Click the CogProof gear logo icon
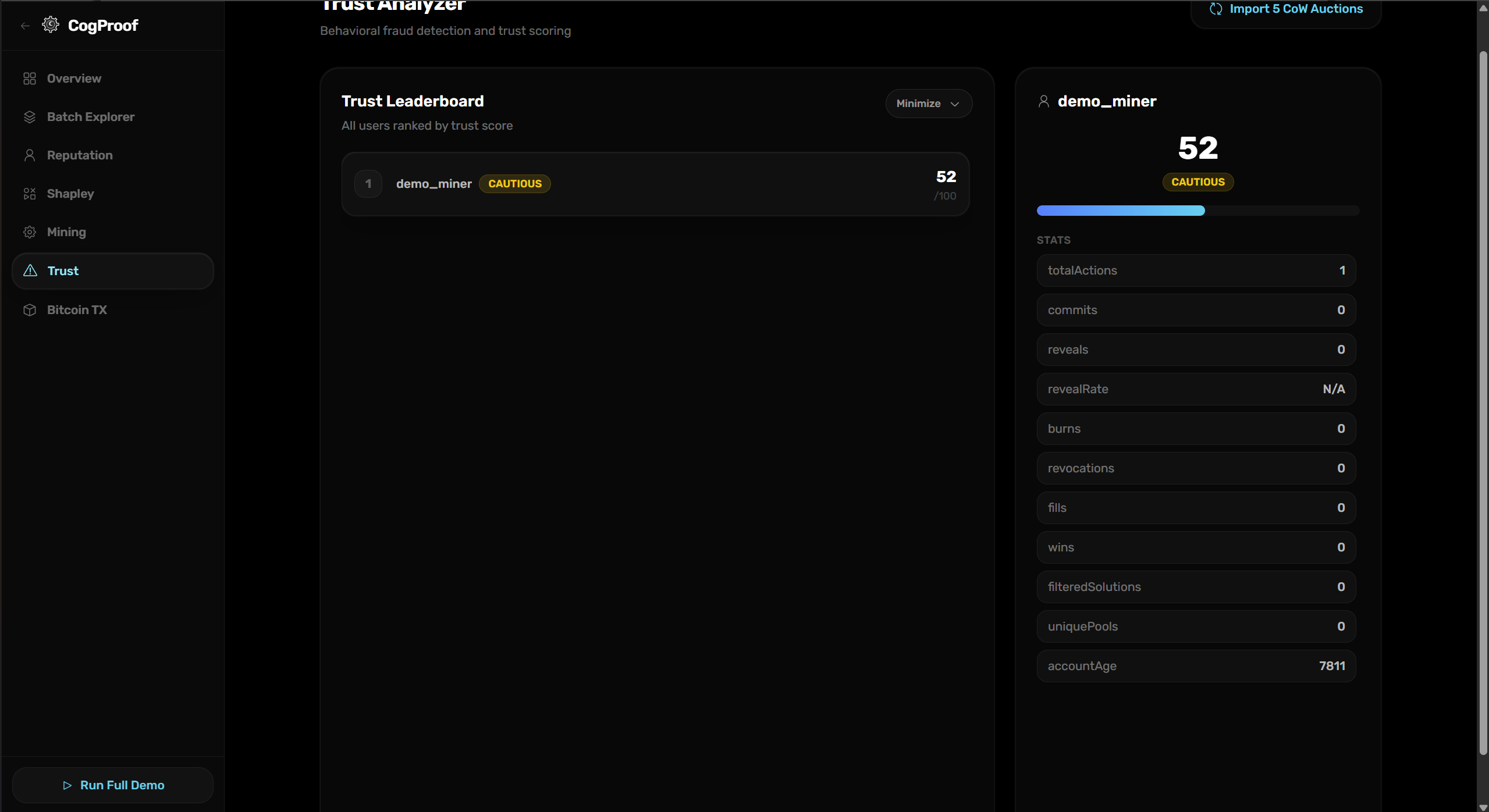Screen dimensions: 1489x812 click(x=51, y=25)
